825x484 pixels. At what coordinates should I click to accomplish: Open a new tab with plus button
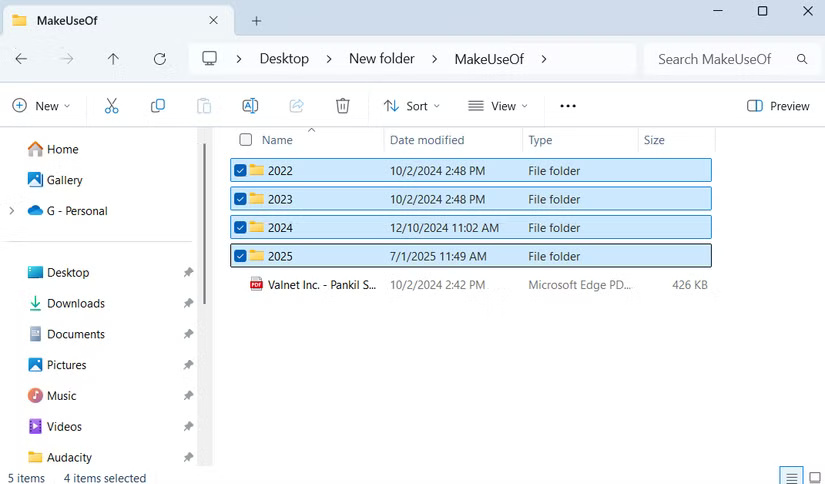256,20
